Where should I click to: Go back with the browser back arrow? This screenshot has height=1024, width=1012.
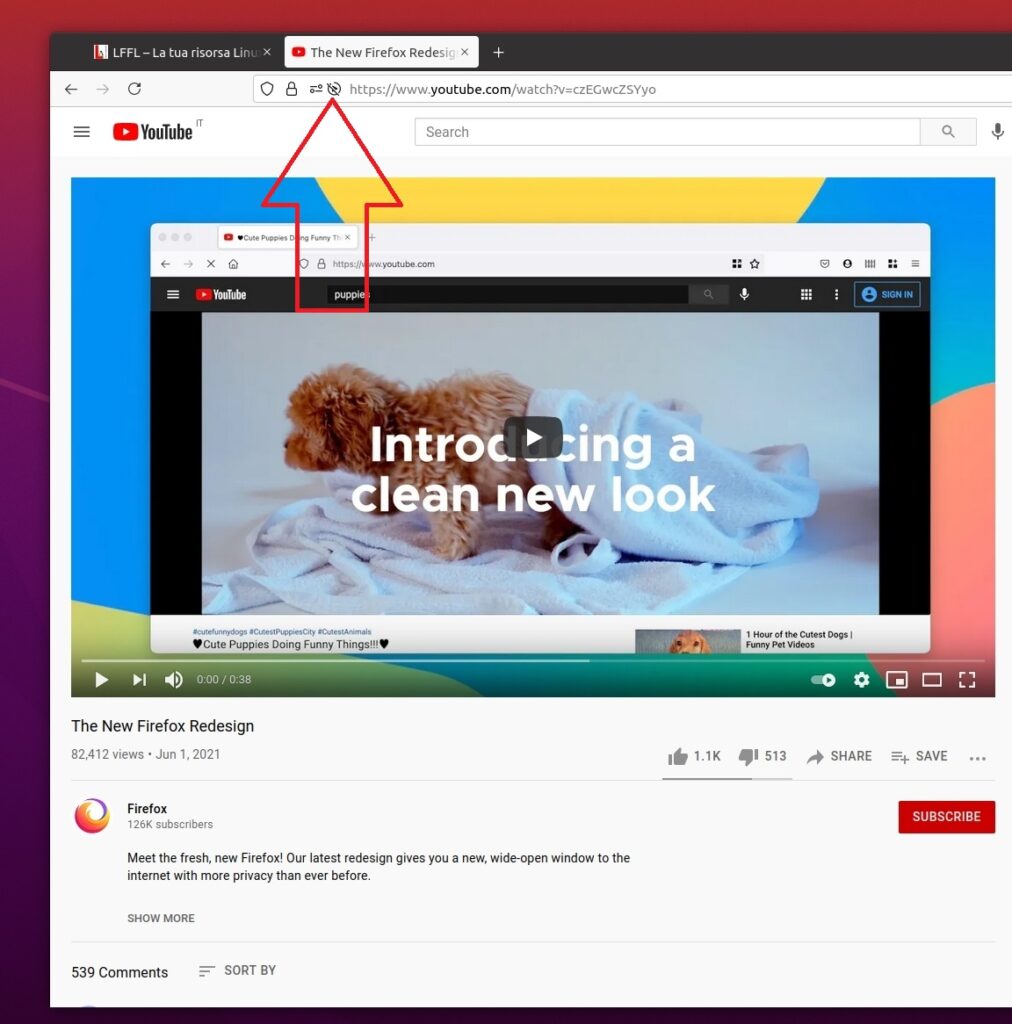tap(71, 89)
